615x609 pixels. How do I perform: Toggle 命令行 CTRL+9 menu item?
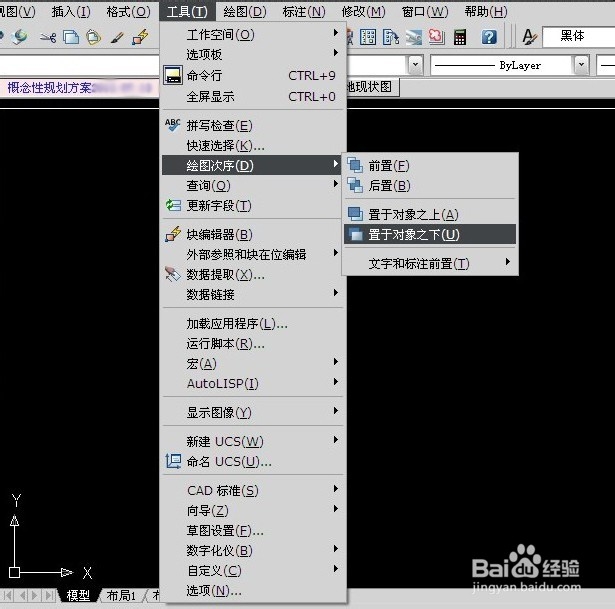point(253,75)
